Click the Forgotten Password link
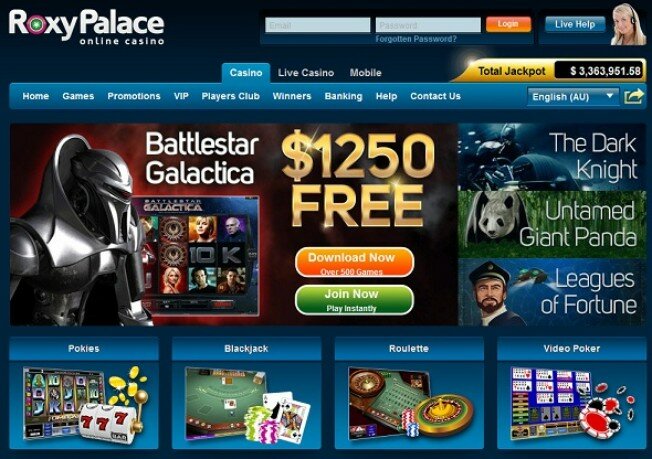652x459 pixels. [x=416, y=39]
